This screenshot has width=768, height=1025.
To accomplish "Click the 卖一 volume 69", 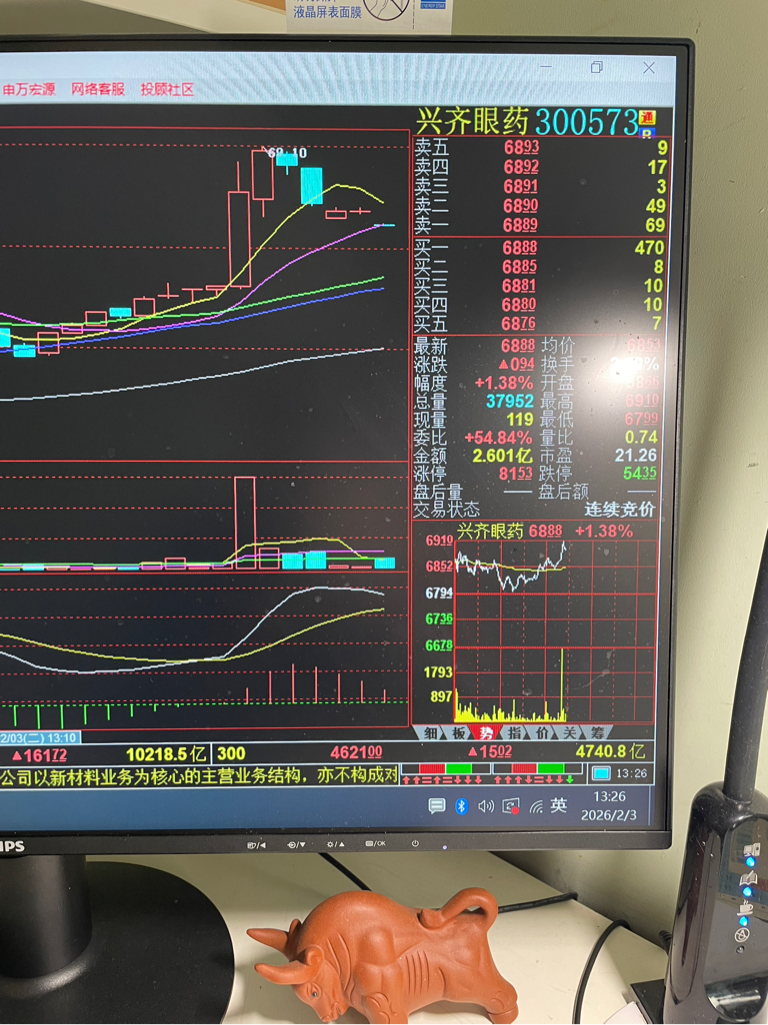I will [x=655, y=226].
